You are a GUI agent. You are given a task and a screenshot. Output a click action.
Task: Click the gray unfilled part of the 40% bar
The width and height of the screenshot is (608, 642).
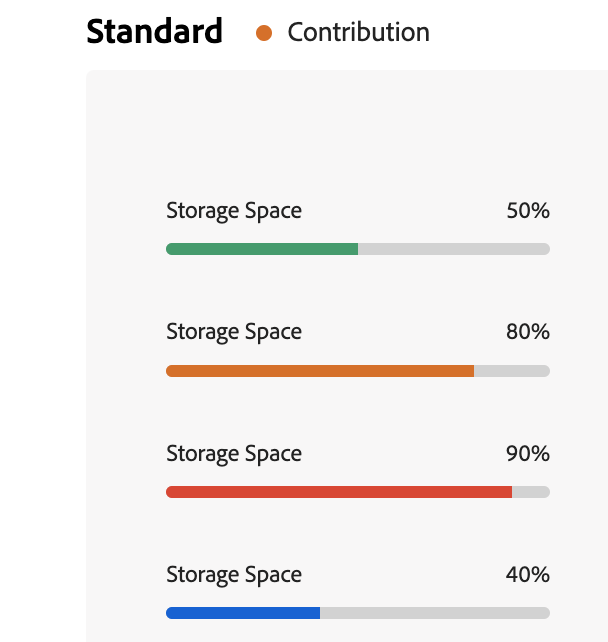(x=435, y=613)
